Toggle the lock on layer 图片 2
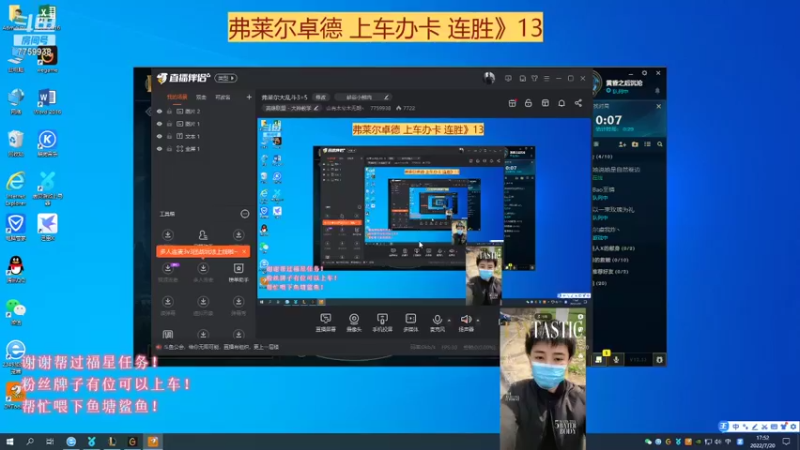This screenshot has width=800, height=450. point(169,111)
